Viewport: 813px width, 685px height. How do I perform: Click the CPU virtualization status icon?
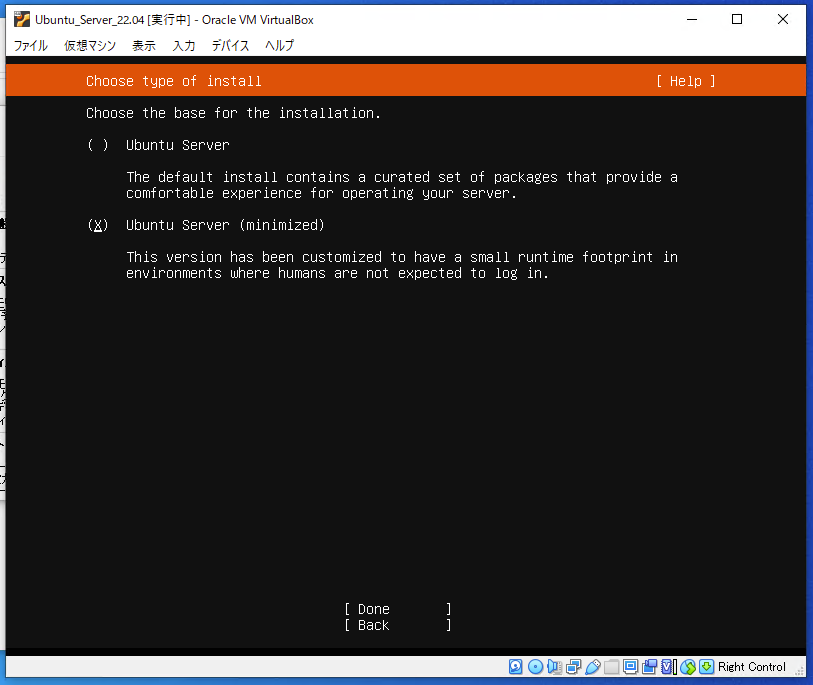pos(669,667)
